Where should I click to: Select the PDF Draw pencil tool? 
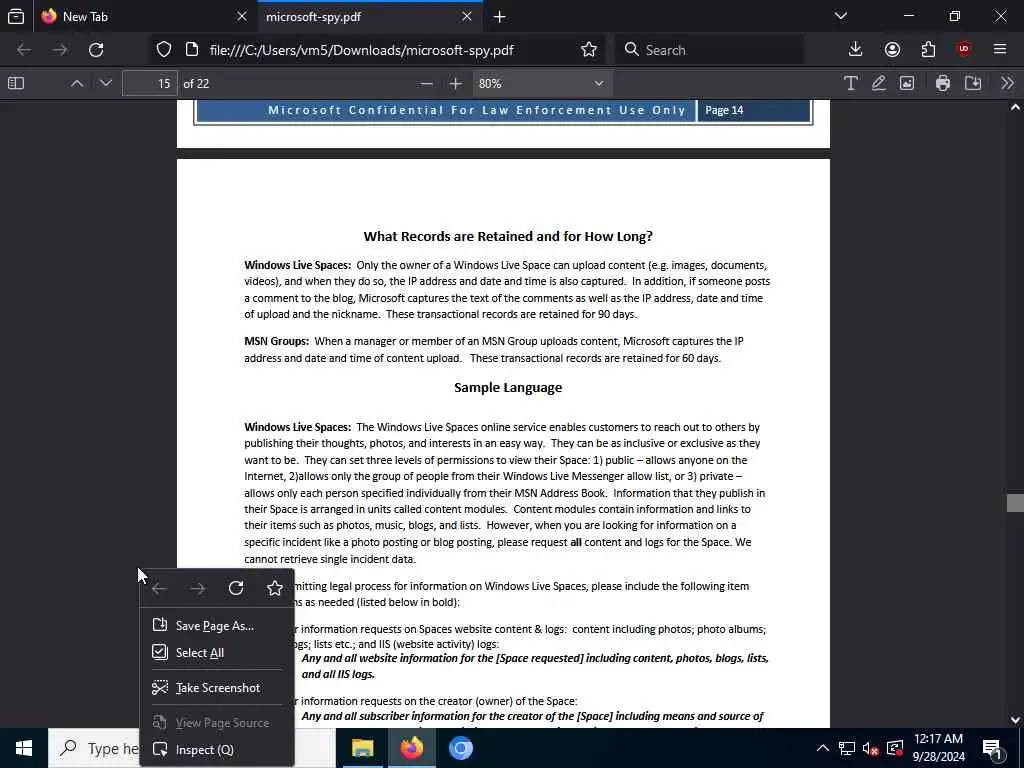pyautogui.click(x=878, y=83)
